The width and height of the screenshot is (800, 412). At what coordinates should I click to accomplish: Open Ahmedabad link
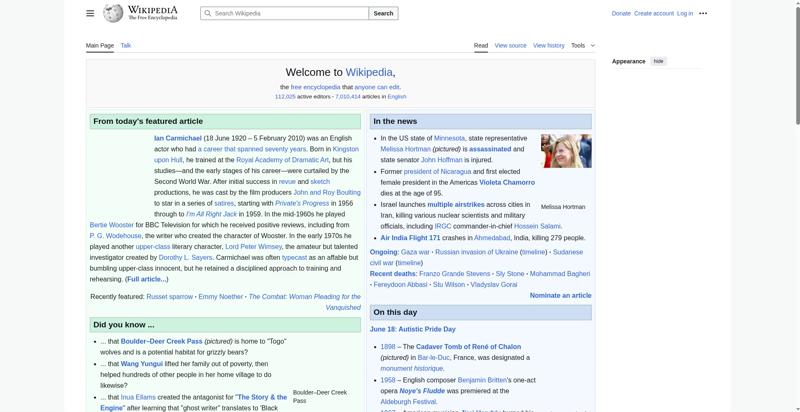point(492,238)
